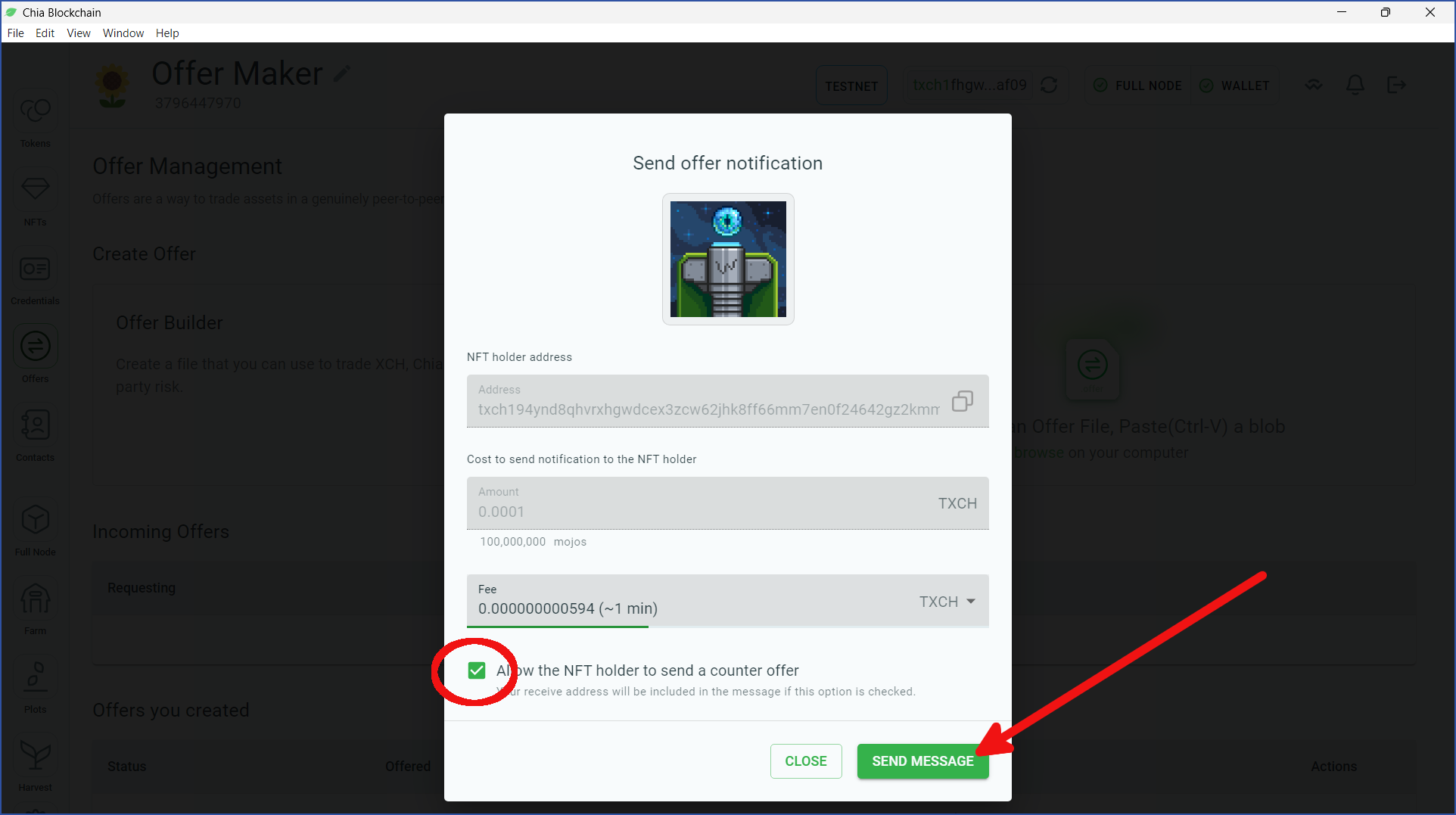Viewport: 1456px width, 815px height.
Task: Click the NFT preview thumbnail
Action: pos(728,259)
